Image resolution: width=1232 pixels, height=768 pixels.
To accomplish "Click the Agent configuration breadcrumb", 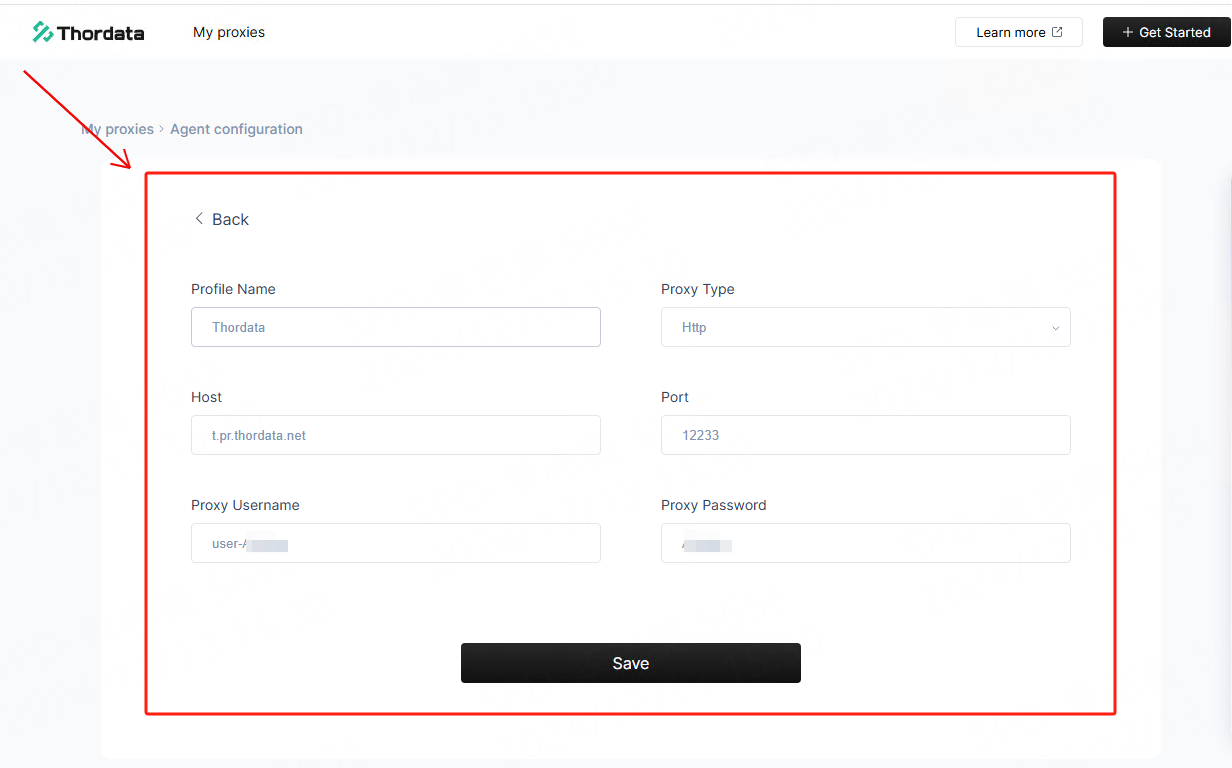I will tap(236, 129).
